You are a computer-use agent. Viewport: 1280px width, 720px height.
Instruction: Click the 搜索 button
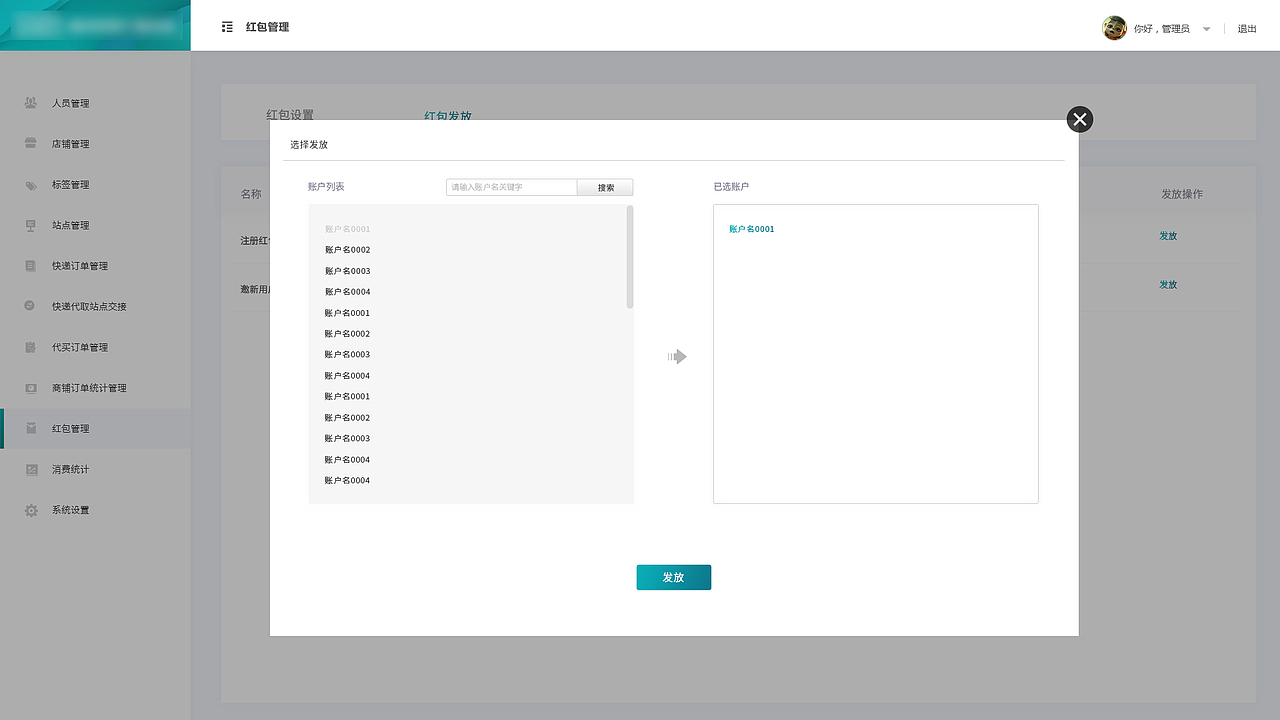[x=606, y=187]
